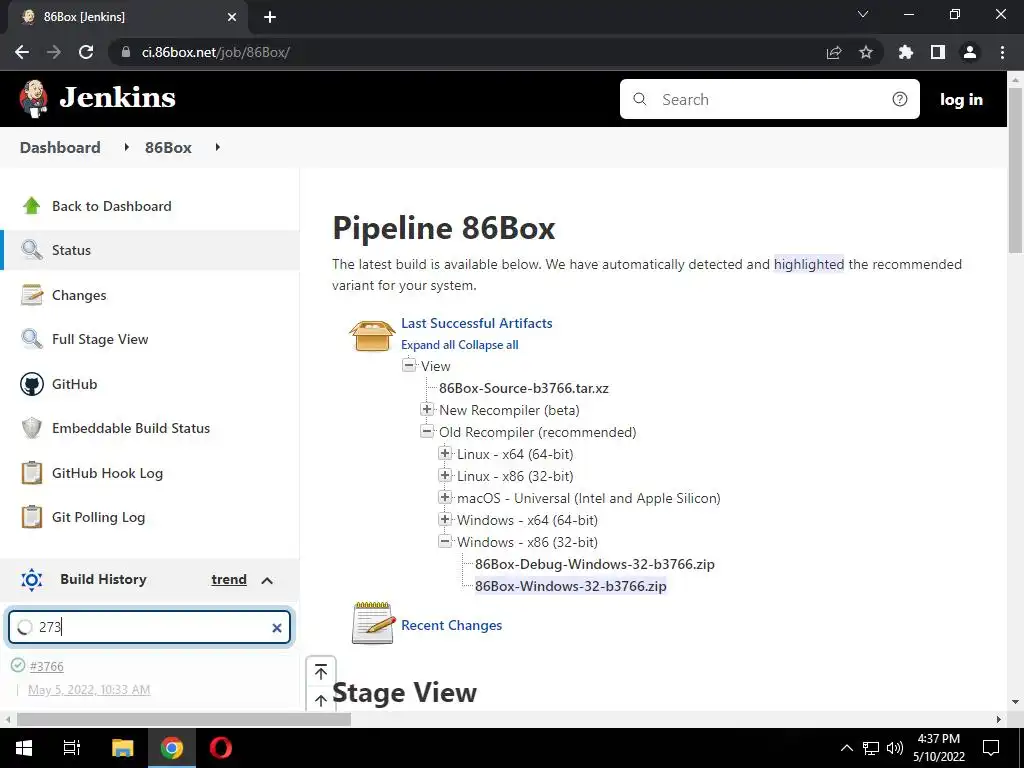Click Embeddable Build Status shield icon

(31, 428)
